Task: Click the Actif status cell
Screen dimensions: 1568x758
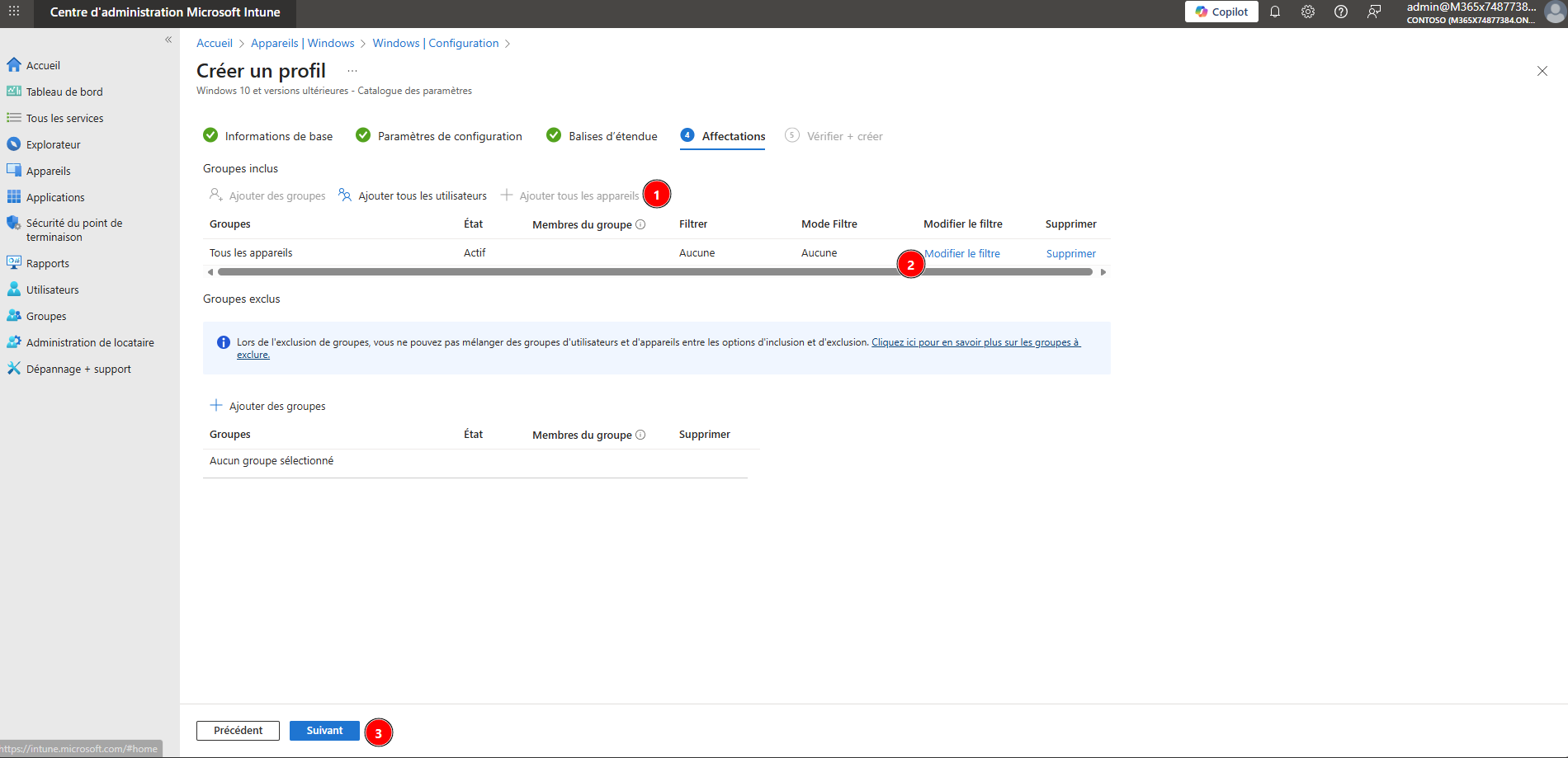Action: [475, 253]
